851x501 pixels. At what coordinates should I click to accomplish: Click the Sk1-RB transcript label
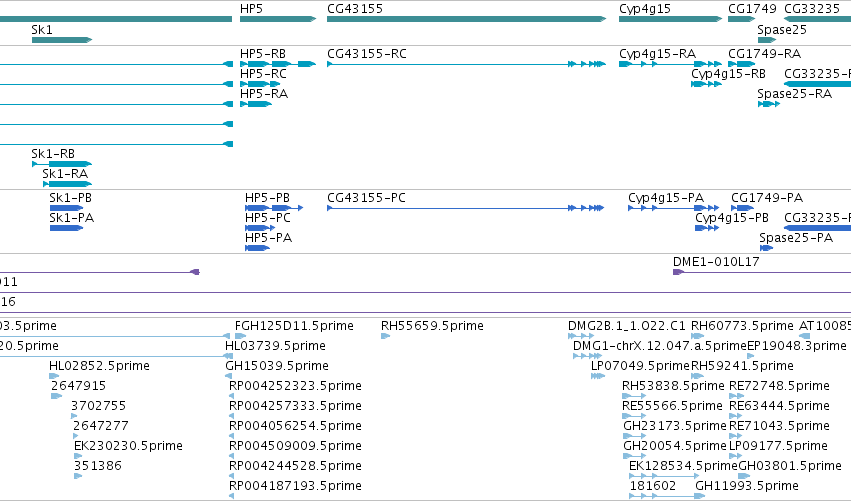[53, 154]
